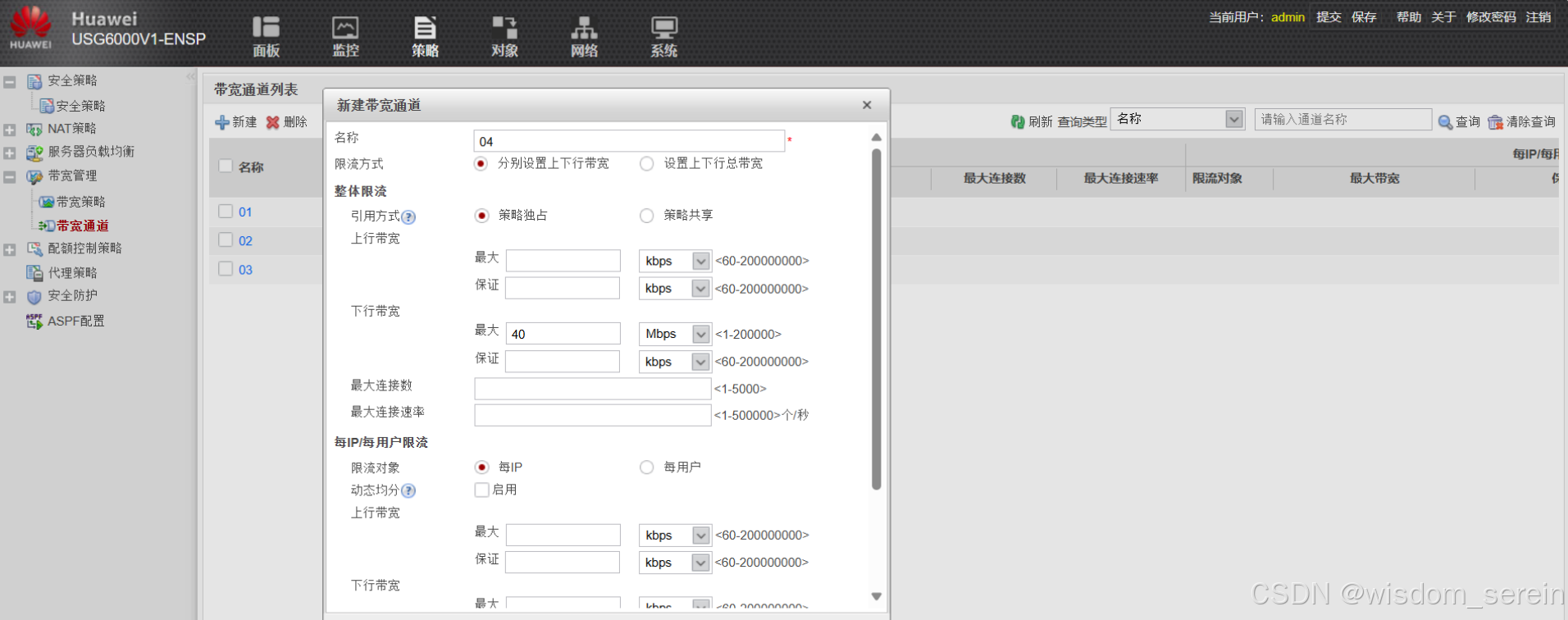Toggle the select-all 名称 header checkbox
The width and height of the screenshot is (1568, 620).
click(x=226, y=166)
